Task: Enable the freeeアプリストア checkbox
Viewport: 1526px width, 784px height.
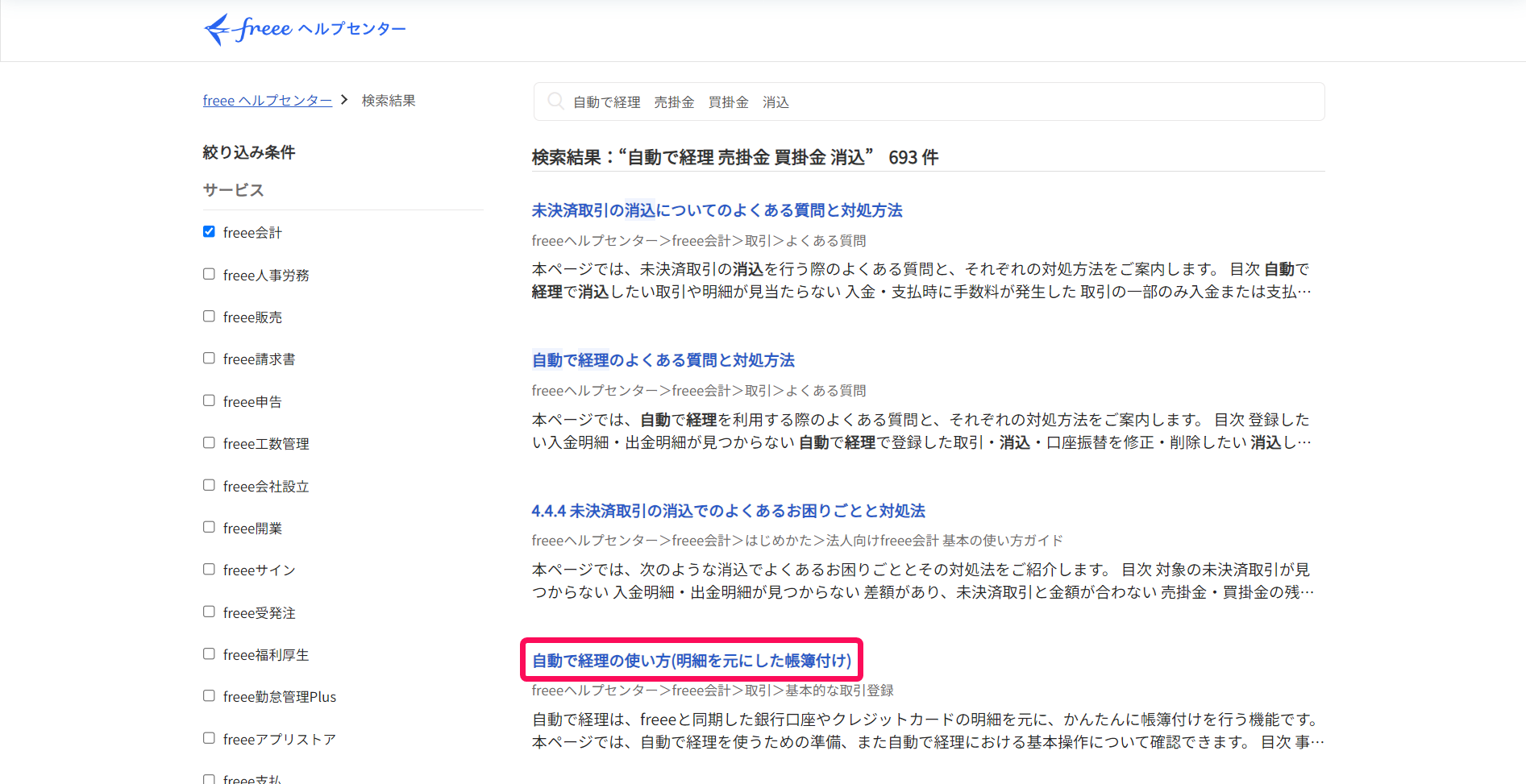Action: (x=209, y=738)
